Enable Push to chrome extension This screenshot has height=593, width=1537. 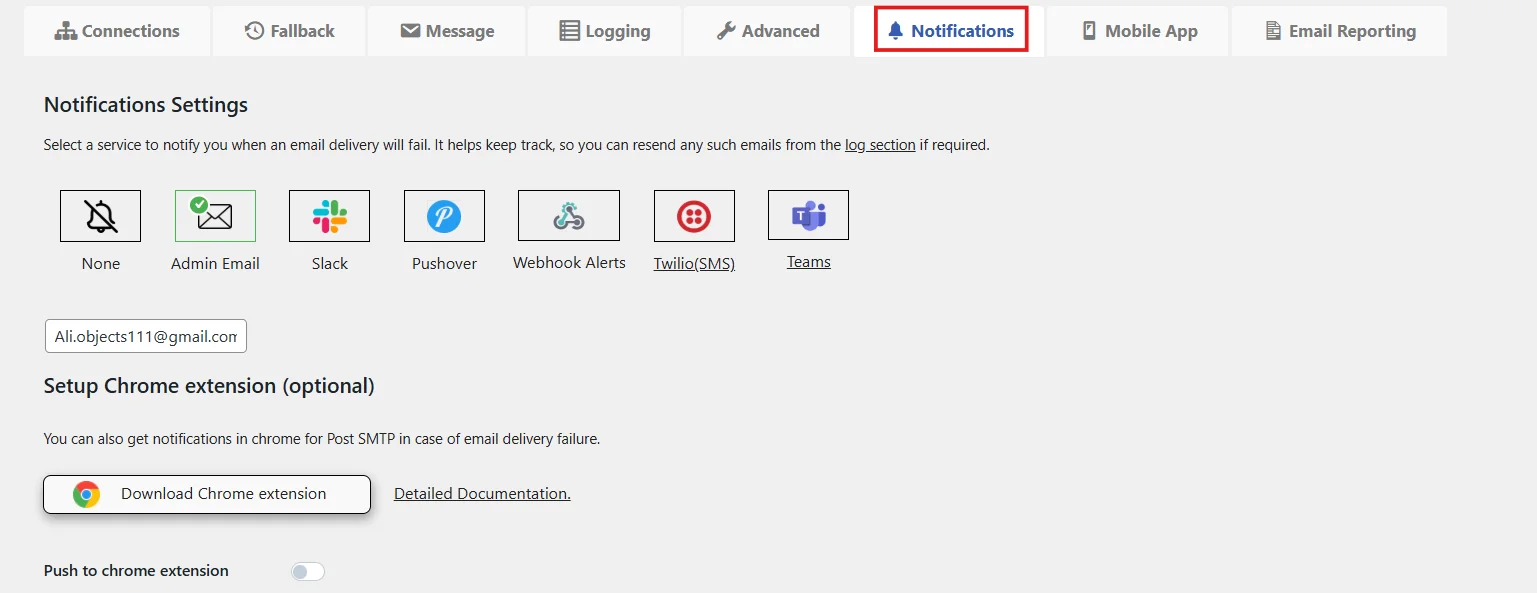[307, 570]
